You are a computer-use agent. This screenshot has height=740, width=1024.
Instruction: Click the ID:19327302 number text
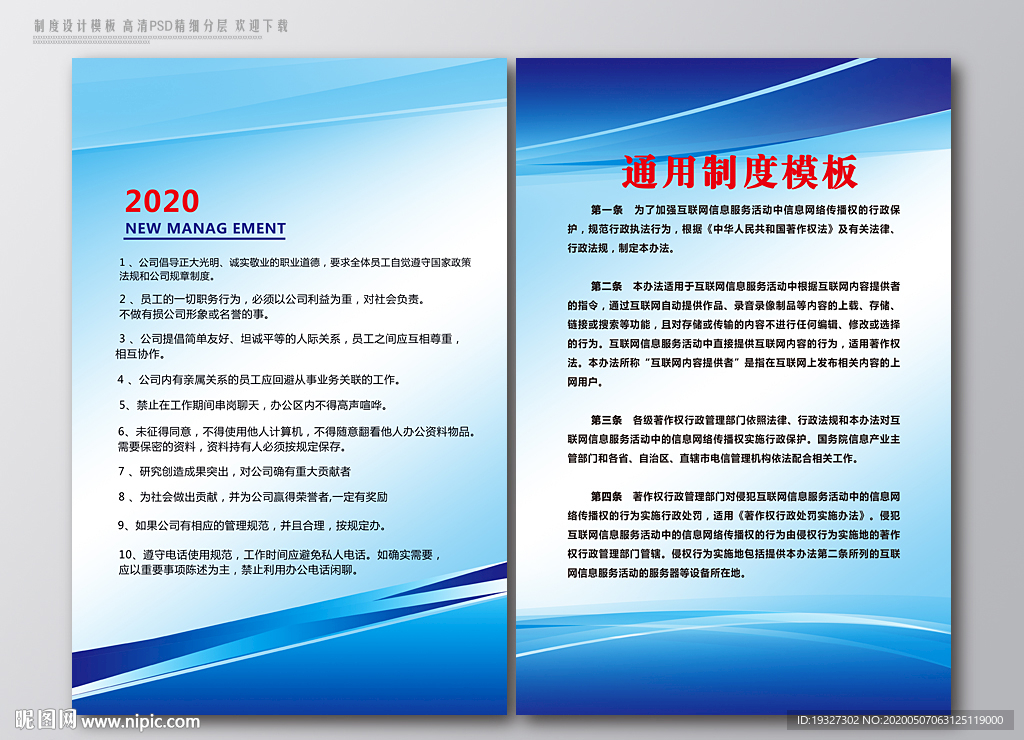[x=827, y=720]
